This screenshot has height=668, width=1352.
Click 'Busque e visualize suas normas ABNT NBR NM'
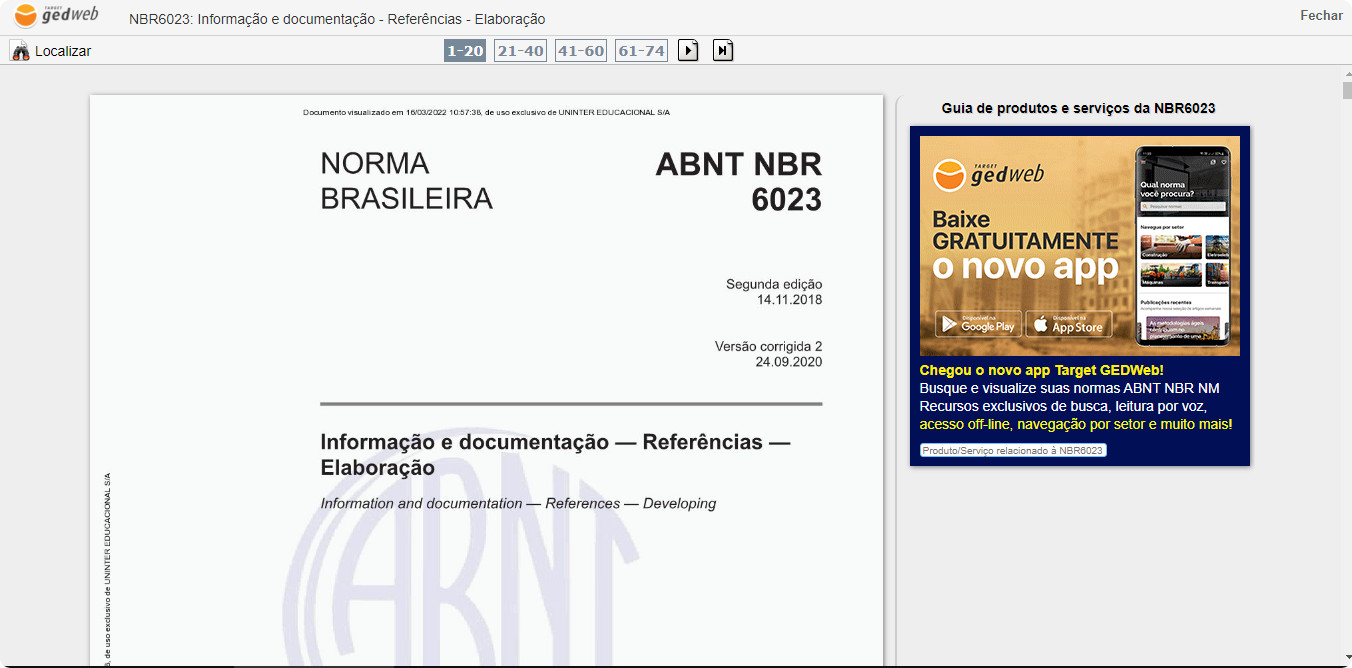1069,388
